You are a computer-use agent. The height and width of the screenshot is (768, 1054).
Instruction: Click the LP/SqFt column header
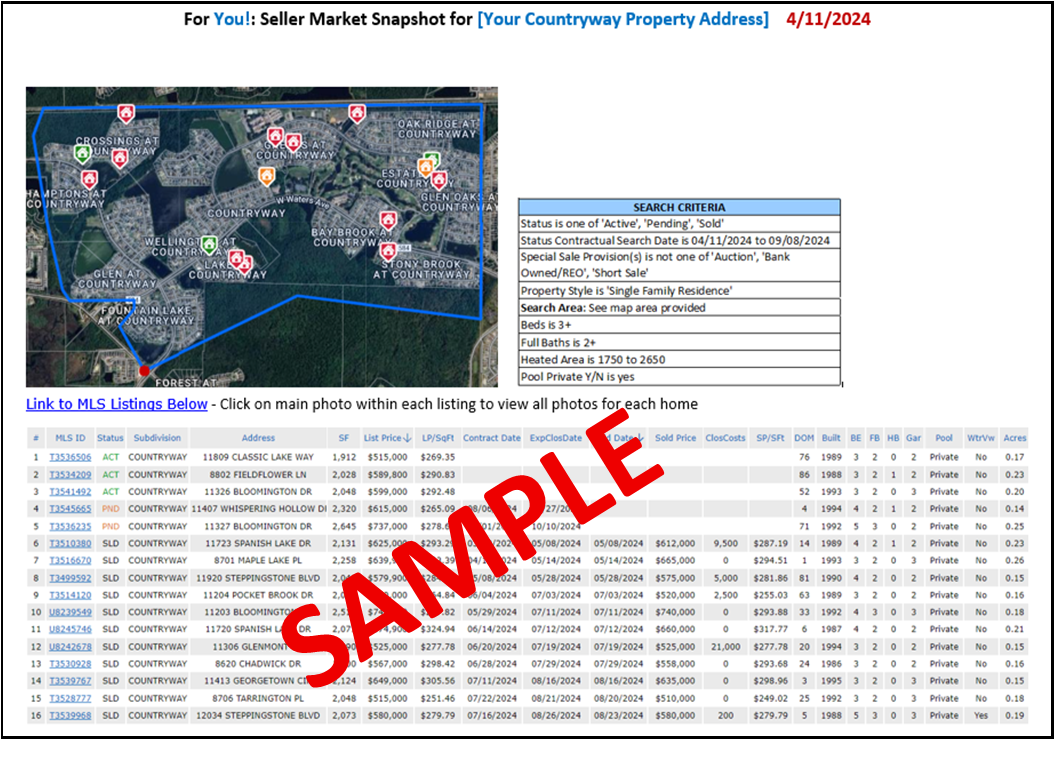pyautogui.click(x=438, y=438)
